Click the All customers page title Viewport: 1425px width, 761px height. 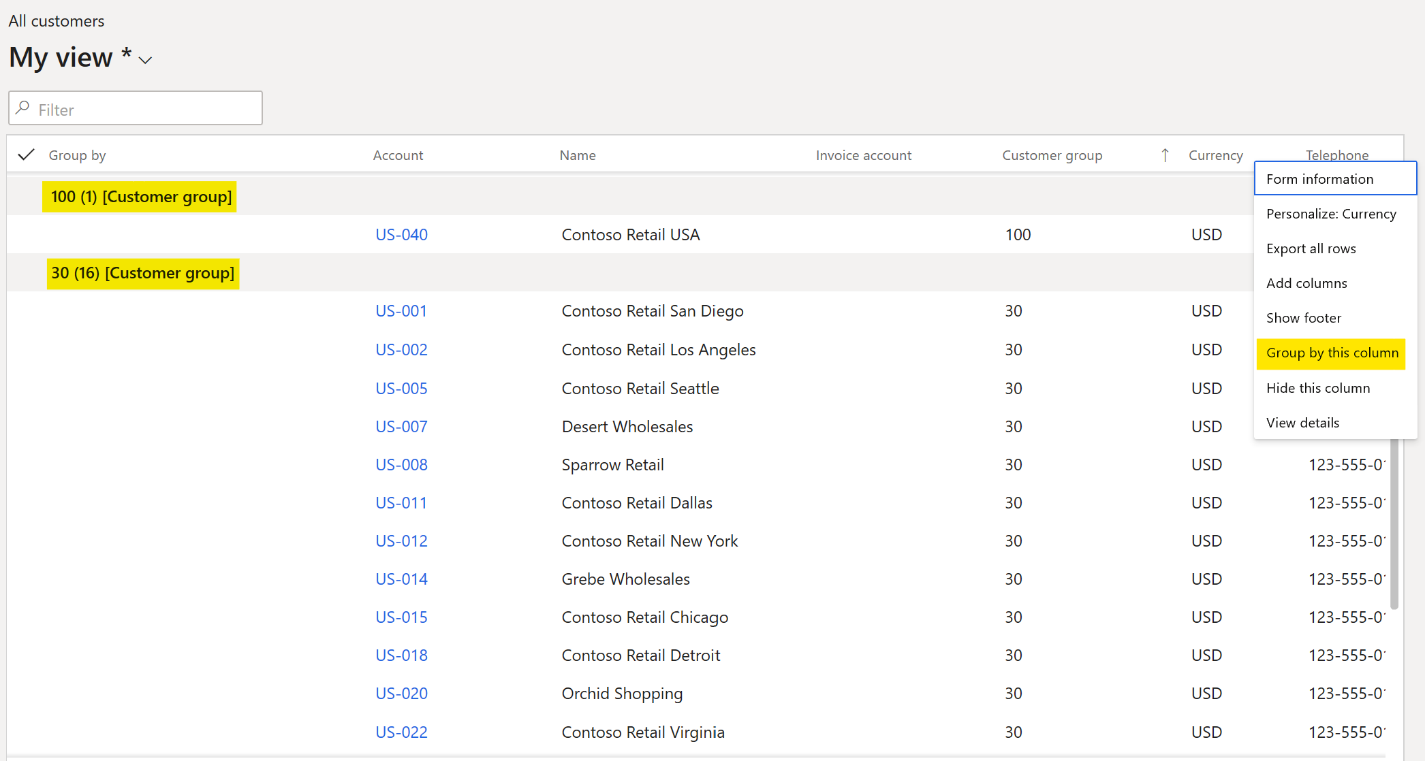(x=56, y=21)
